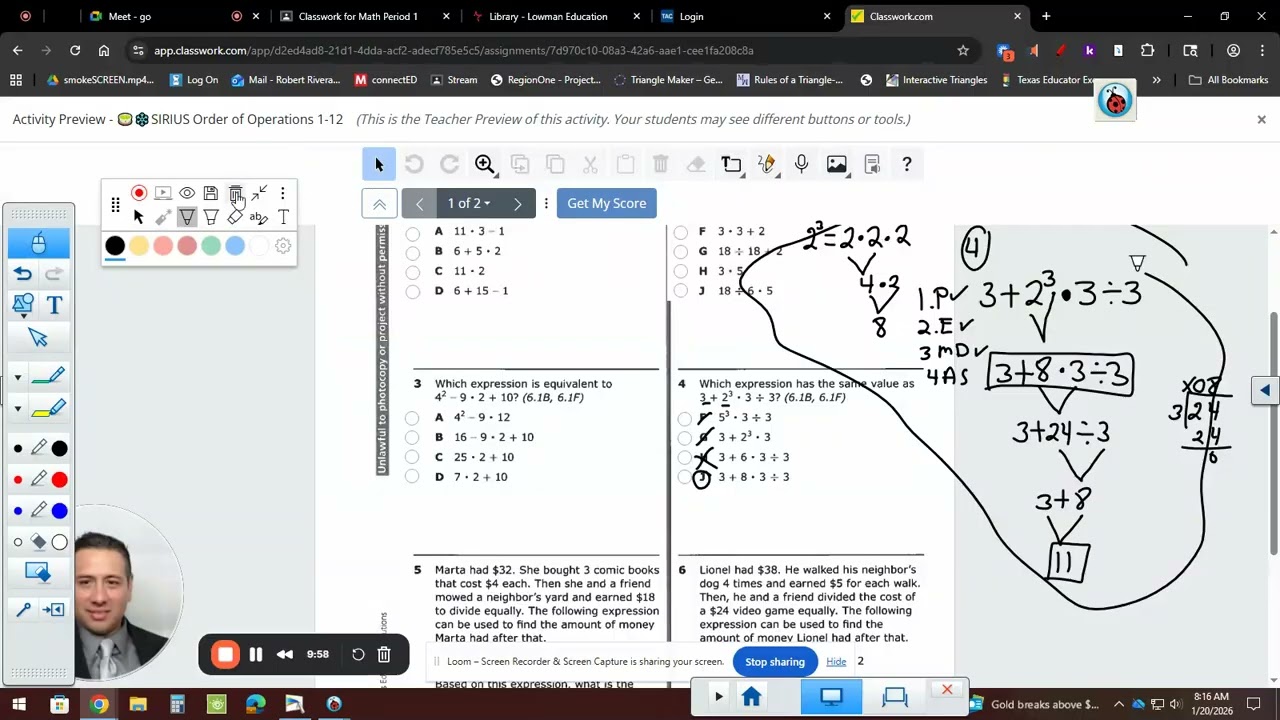Select the pointer tool in Classwork toolbar

[x=379, y=164]
